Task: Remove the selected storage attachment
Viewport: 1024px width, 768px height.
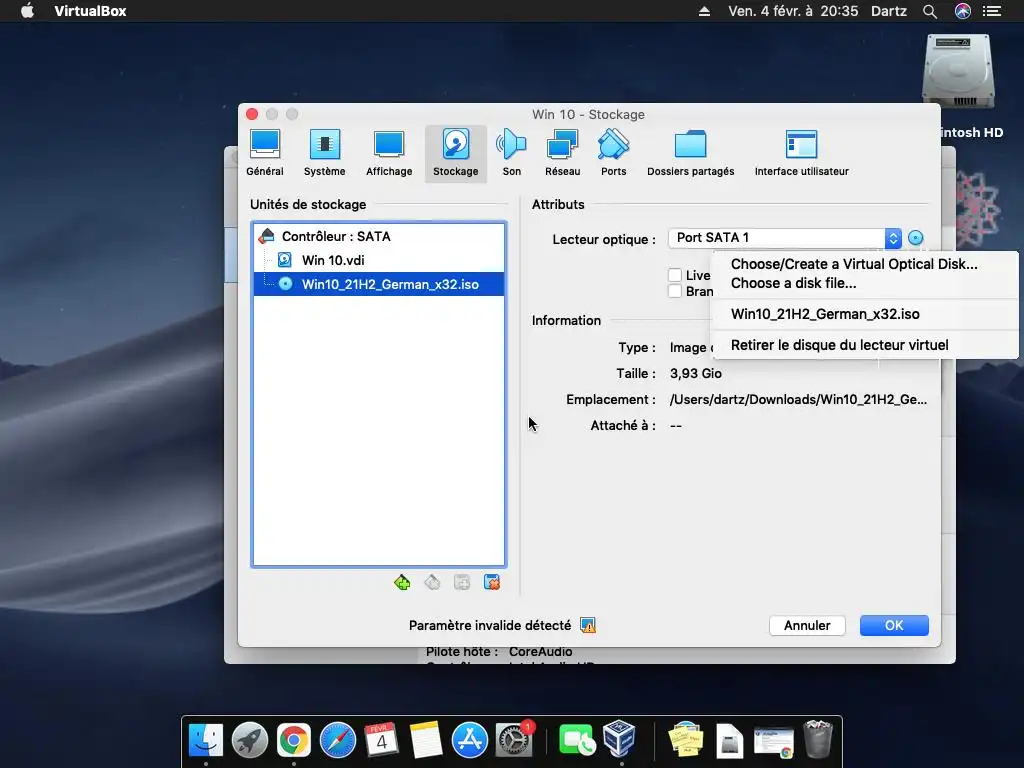Action: pyautogui.click(x=492, y=582)
